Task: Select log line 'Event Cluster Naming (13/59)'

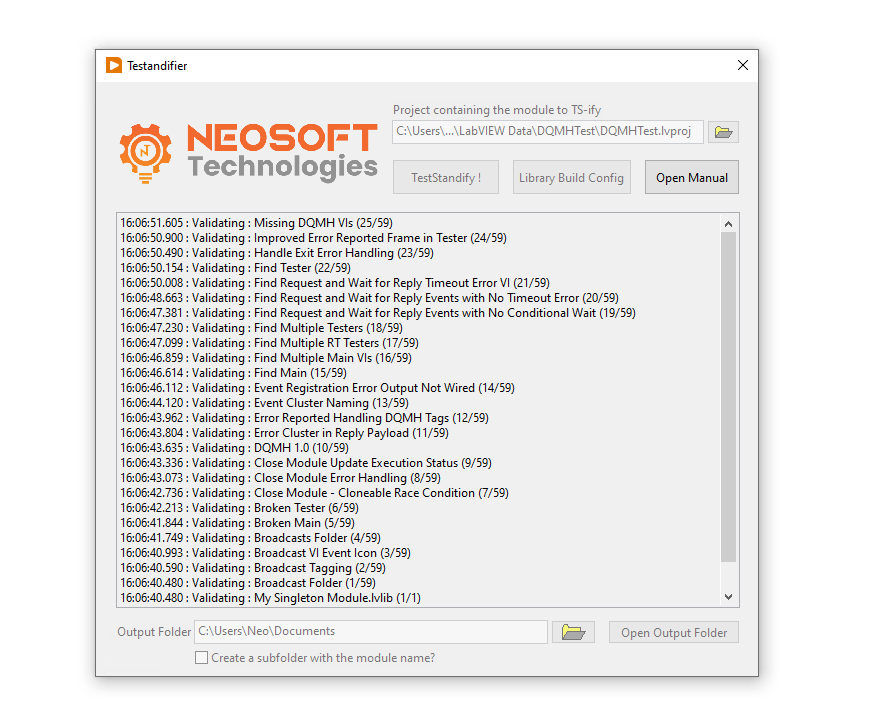Action: [264, 403]
